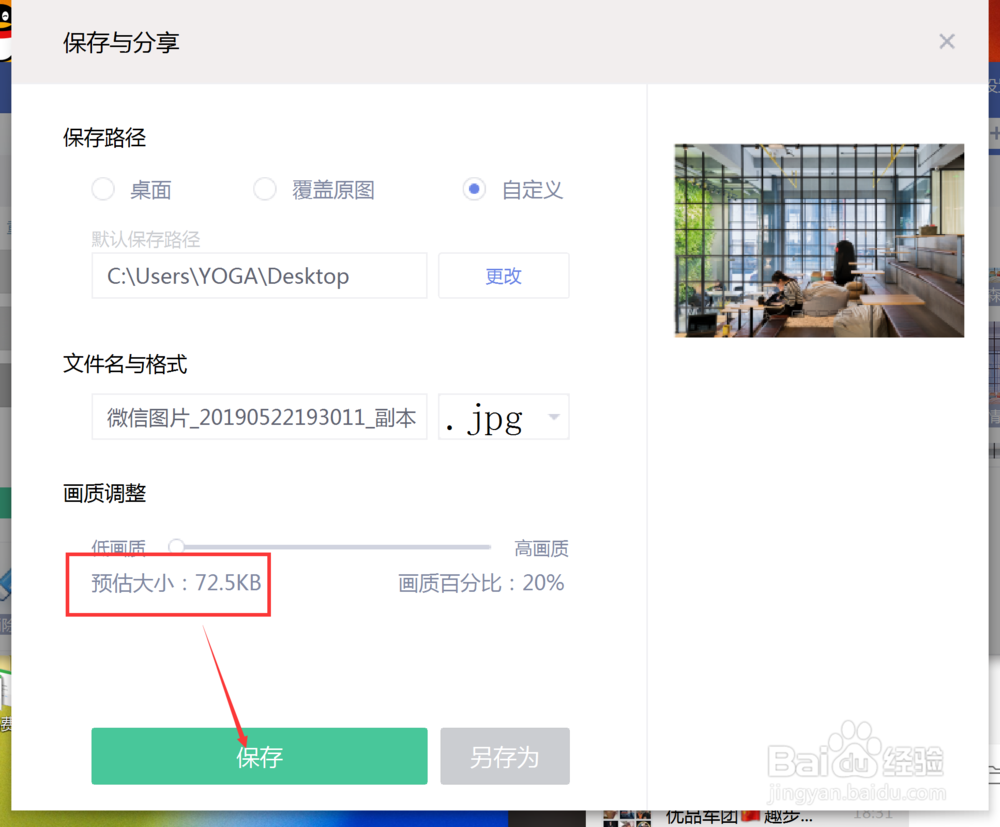
Task: Click the 文件名与格式 heading
Action: point(125,364)
